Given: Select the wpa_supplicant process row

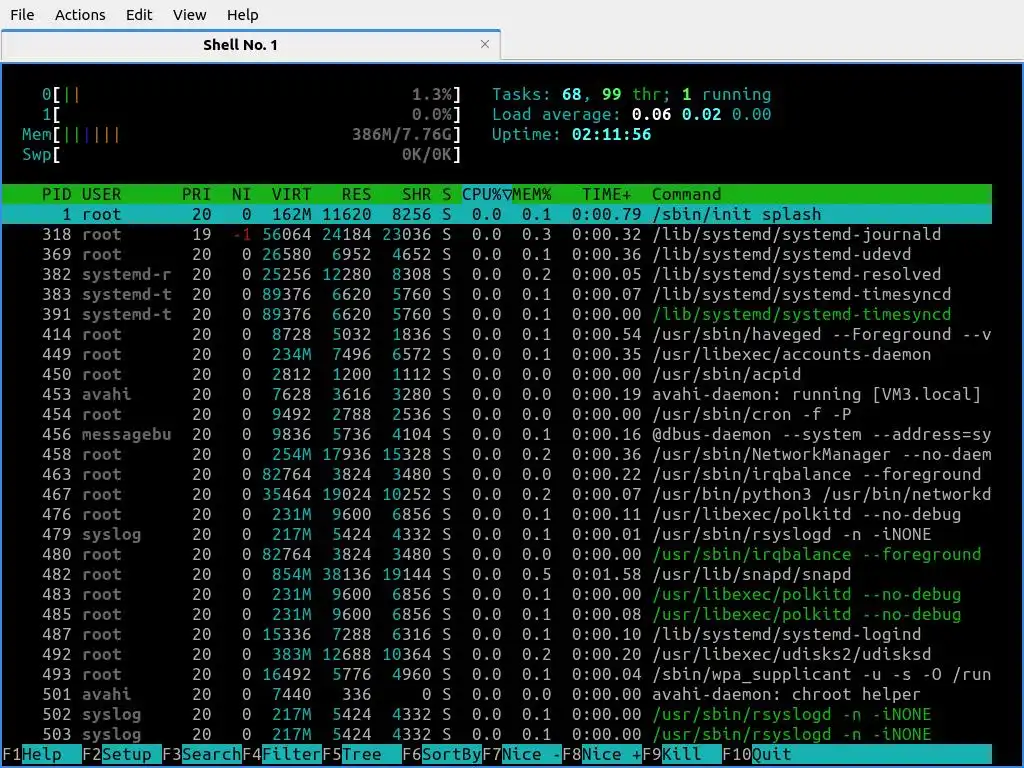Looking at the screenshot, I should (x=497, y=674).
